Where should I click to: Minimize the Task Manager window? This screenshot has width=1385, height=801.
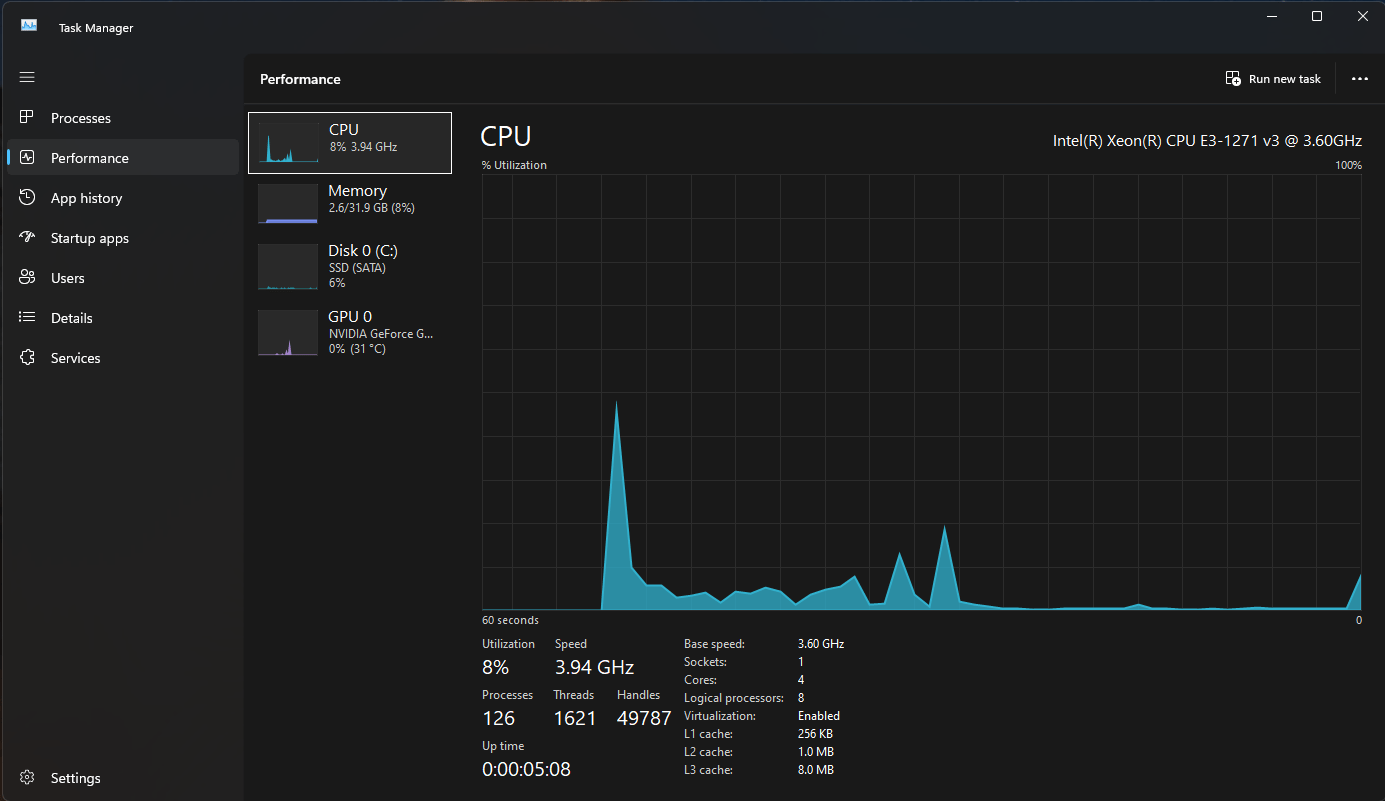point(1272,16)
